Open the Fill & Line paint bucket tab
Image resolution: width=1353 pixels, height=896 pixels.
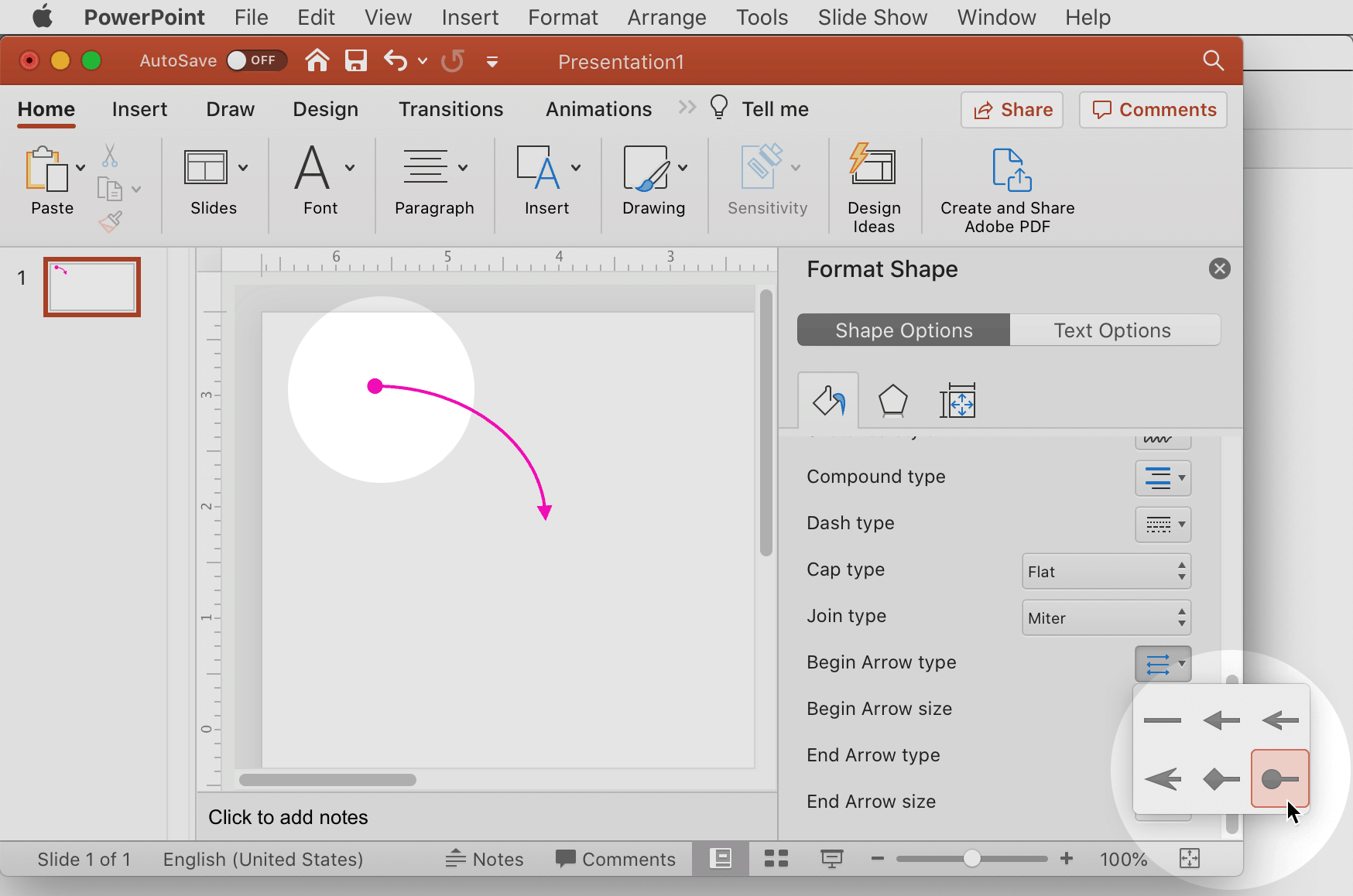pyautogui.click(x=828, y=400)
